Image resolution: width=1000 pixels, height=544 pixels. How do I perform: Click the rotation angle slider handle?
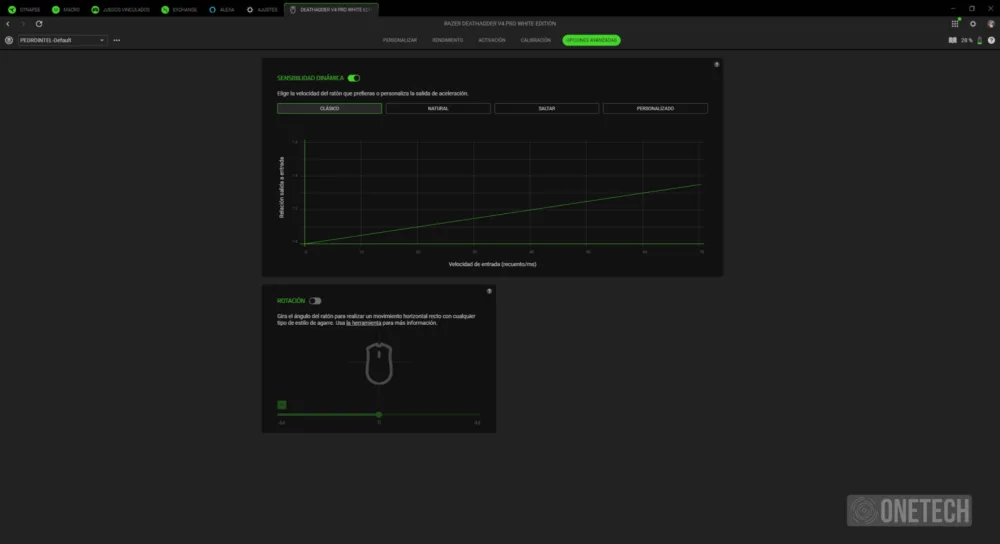[x=379, y=415]
